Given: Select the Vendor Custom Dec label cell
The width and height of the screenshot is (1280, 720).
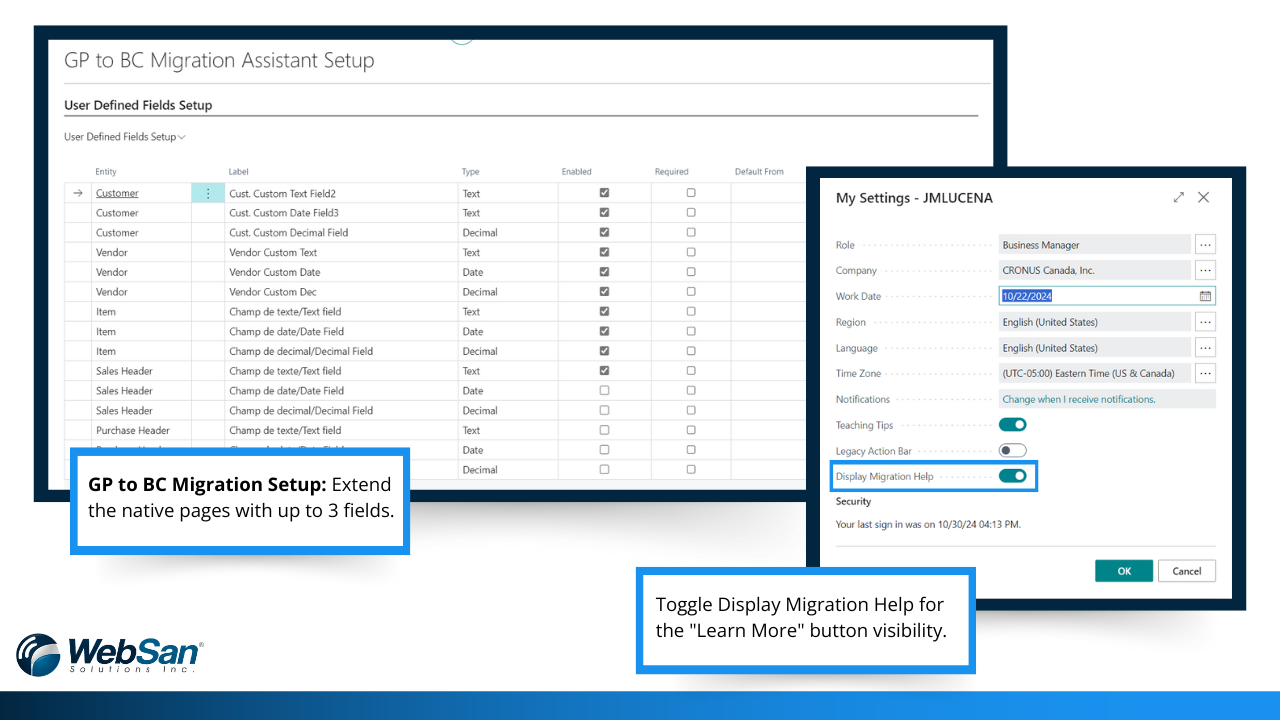Looking at the screenshot, I should tap(341, 292).
